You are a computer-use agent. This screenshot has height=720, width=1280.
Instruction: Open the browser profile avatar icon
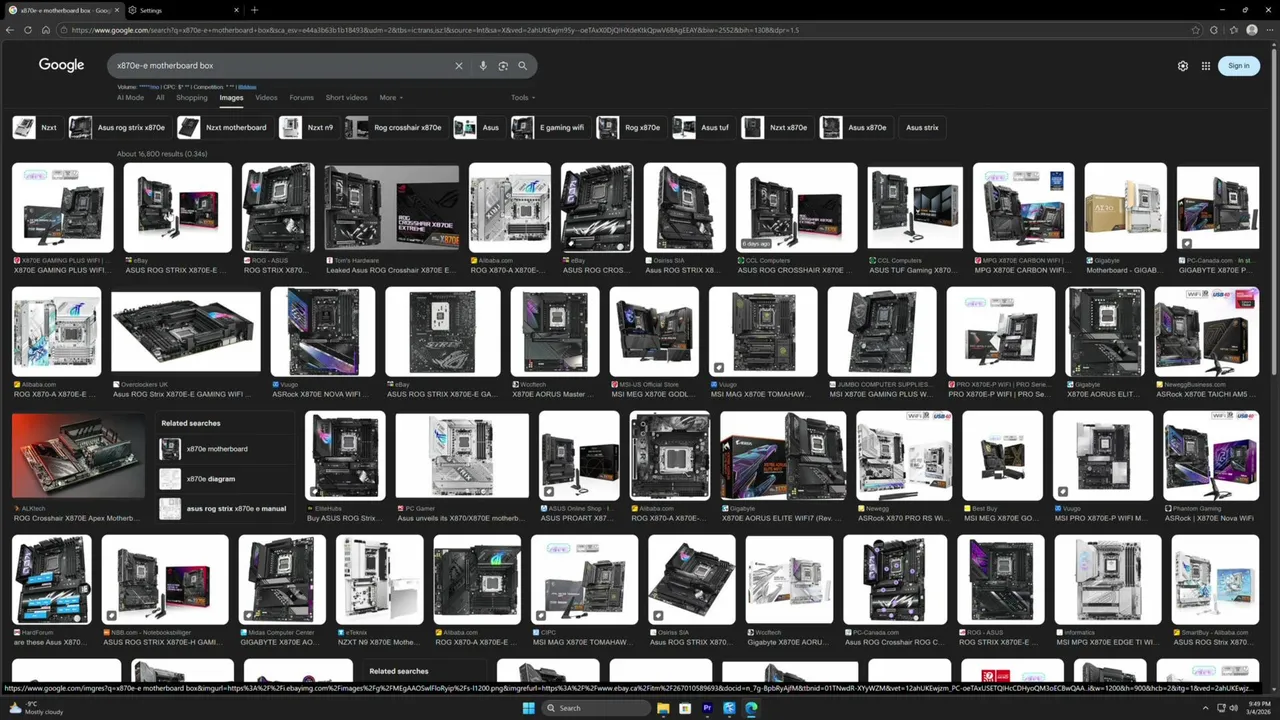[1252, 30]
